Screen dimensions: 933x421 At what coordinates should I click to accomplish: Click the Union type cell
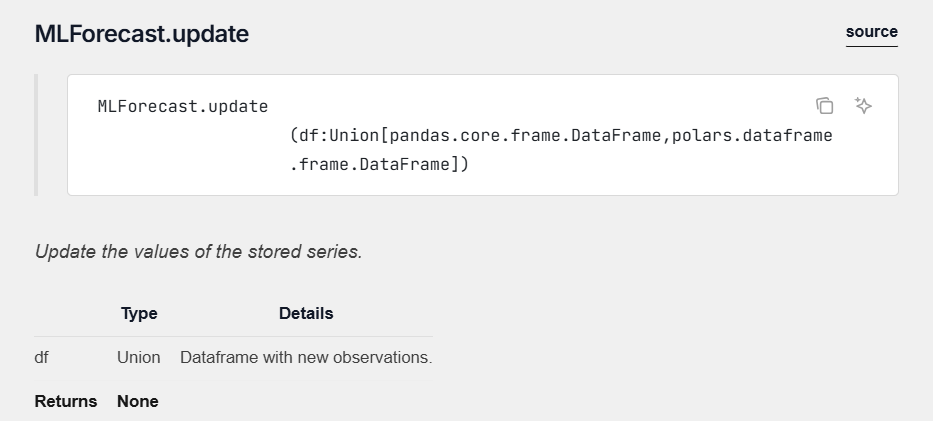138,357
